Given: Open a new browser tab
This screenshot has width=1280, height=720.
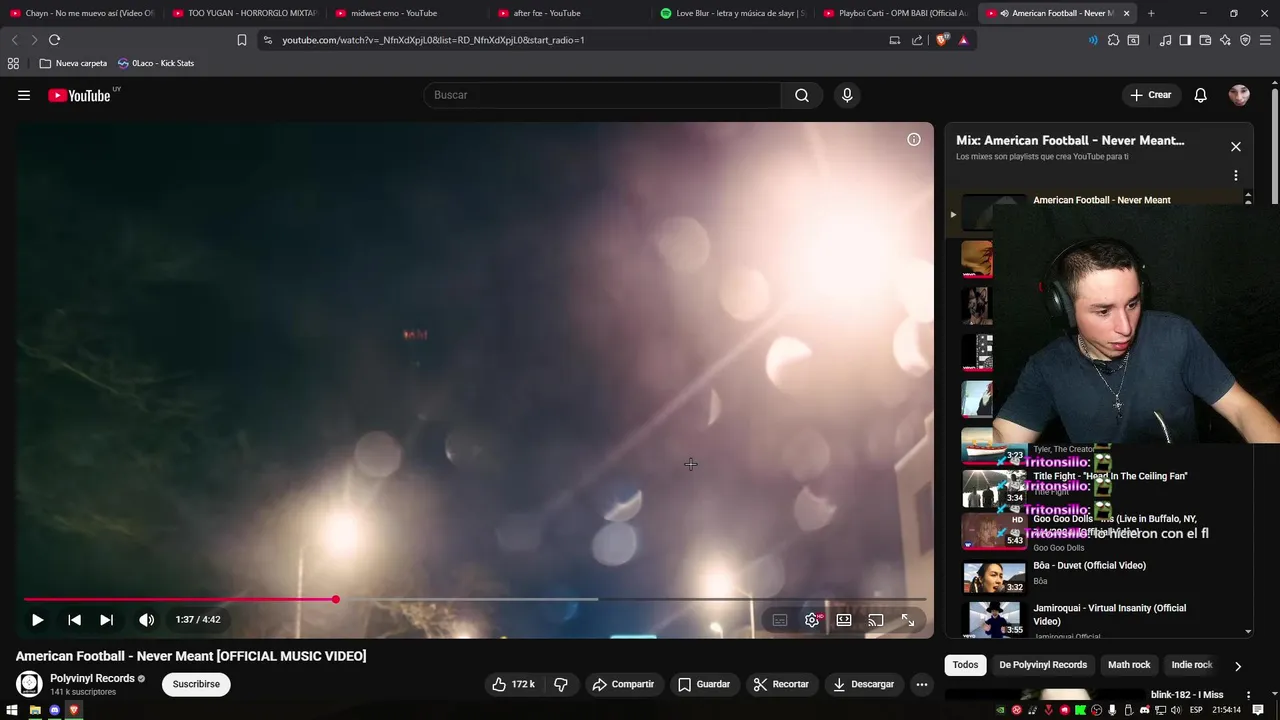Looking at the screenshot, I should [x=1151, y=13].
